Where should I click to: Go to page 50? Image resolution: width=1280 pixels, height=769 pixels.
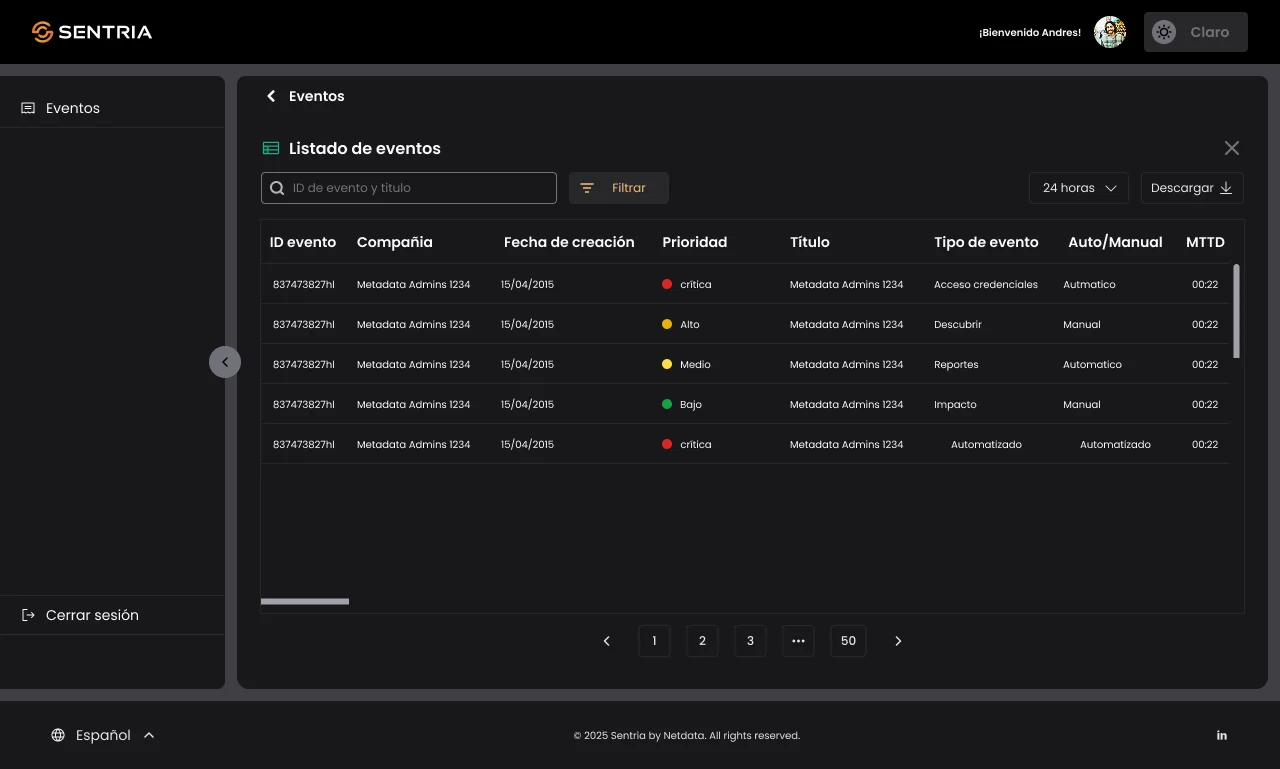pyautogui.click(x=848, y=641)
